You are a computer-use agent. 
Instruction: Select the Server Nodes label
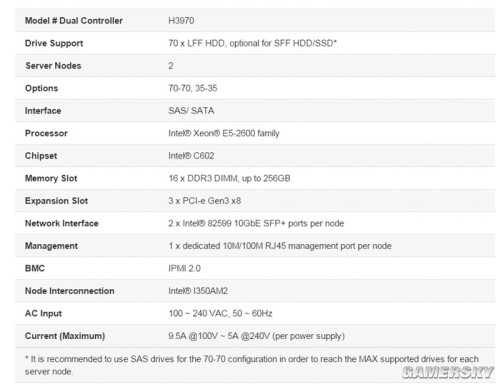(x=53, y=66)
